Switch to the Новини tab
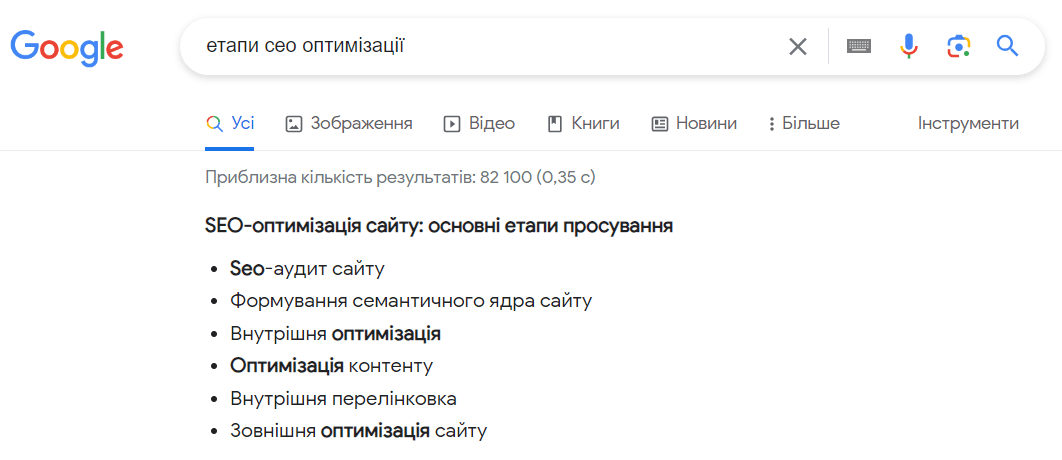Image resolution: width=1062 pixels, height=460 pixels. tap(694, 123)
